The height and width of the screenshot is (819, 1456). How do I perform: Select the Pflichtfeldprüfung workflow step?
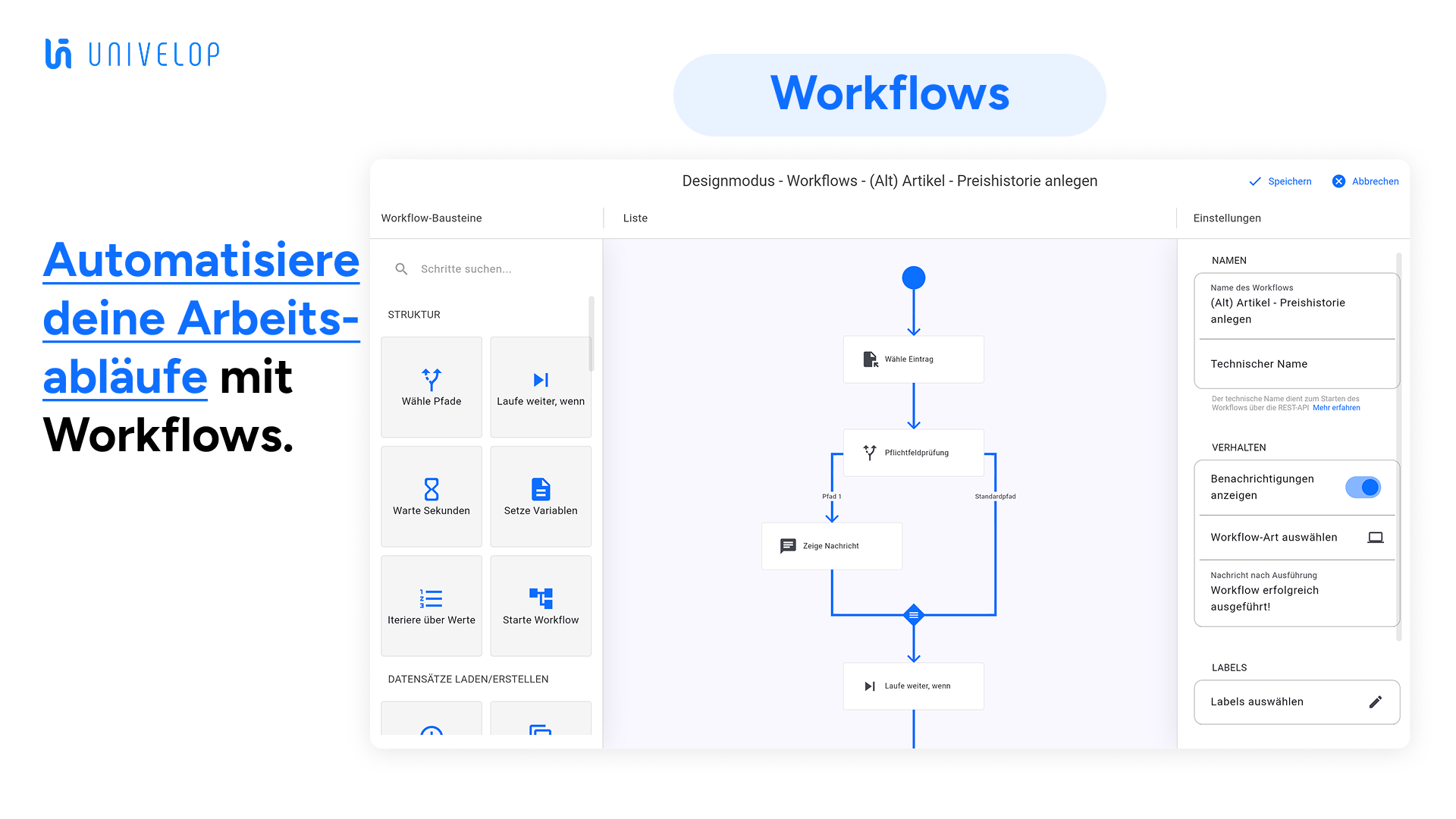click(x=913, y=453)
